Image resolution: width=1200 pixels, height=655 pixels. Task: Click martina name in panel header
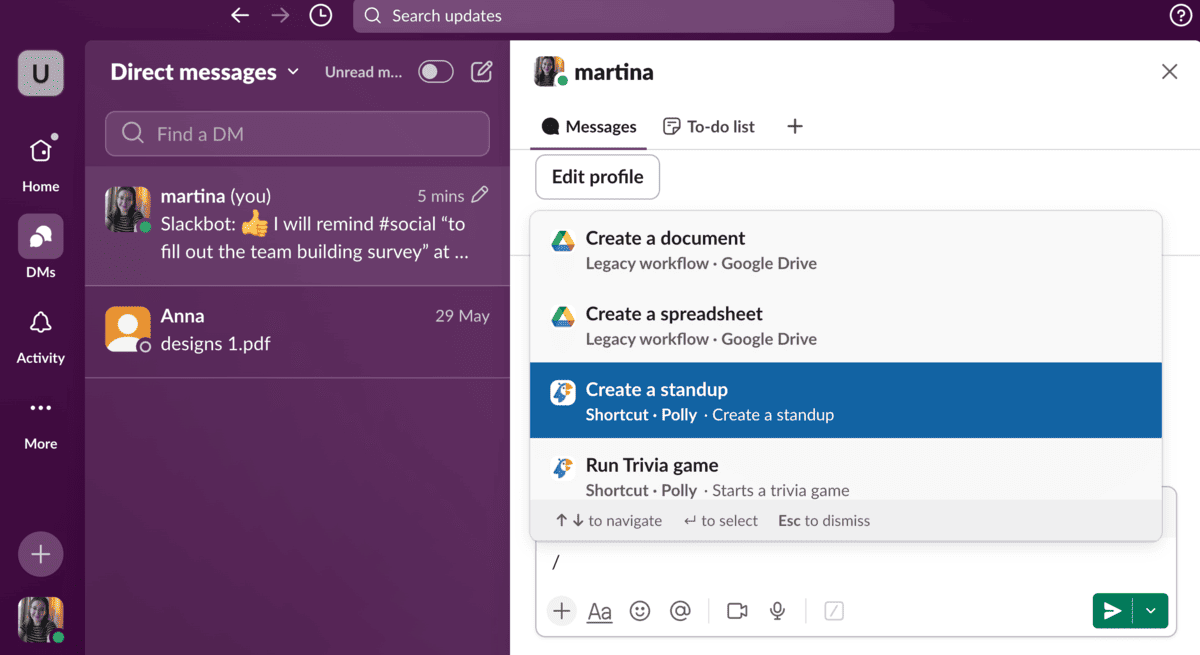pyautogui.click(x=614, y=72)
